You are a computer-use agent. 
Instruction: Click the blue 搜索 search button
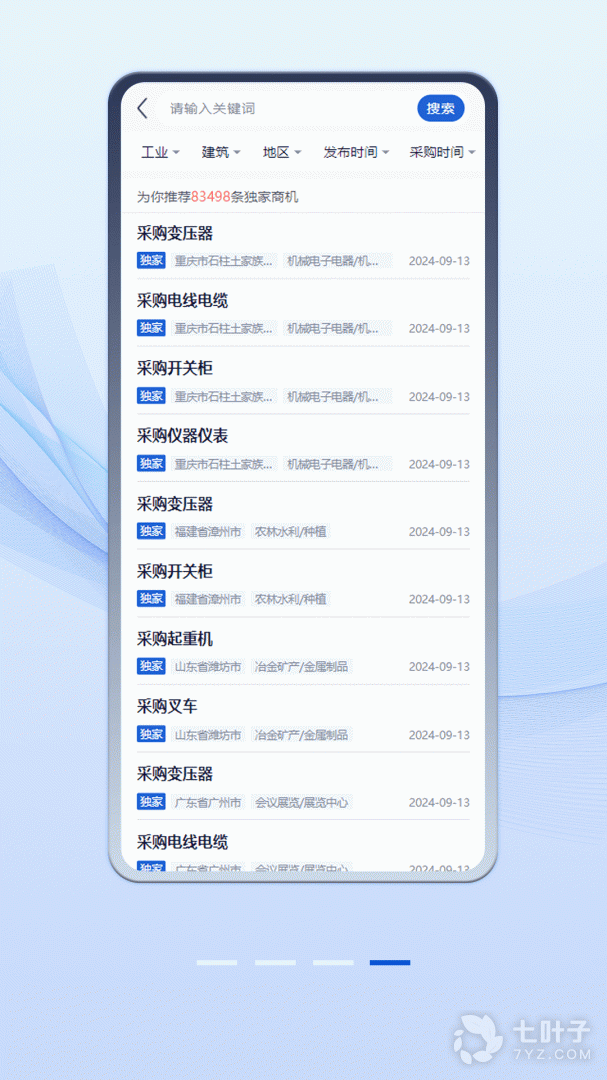(x=440, y=108)
